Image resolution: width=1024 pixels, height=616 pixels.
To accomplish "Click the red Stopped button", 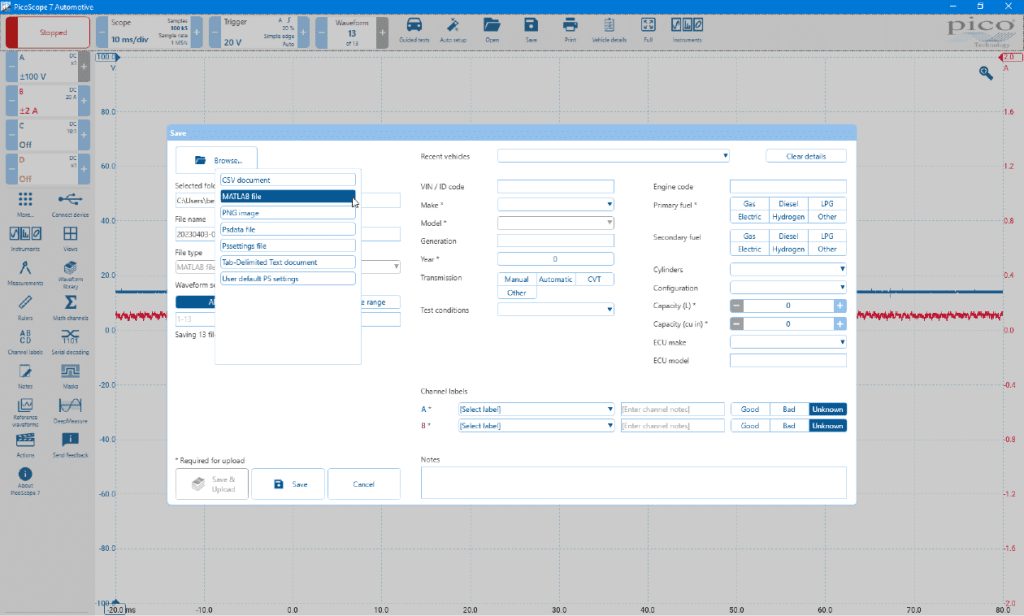I will [x=48, y=32].
